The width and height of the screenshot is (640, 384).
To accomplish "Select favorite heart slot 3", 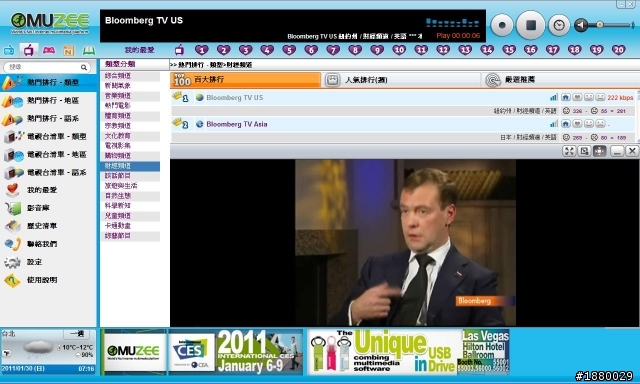I will [x=245, y=50].
